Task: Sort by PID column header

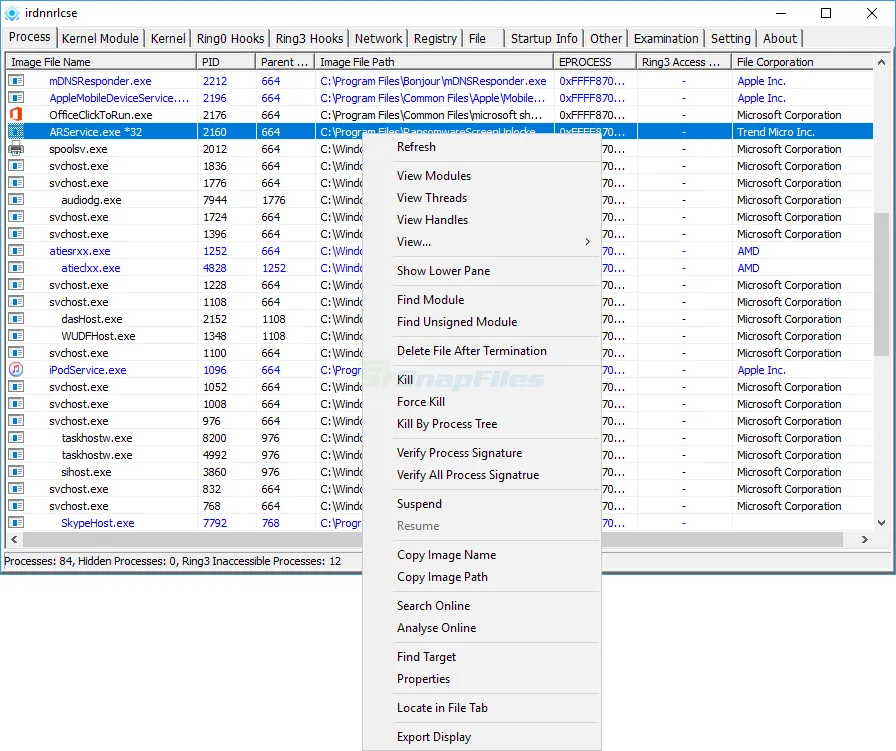Action: (226, 62)
